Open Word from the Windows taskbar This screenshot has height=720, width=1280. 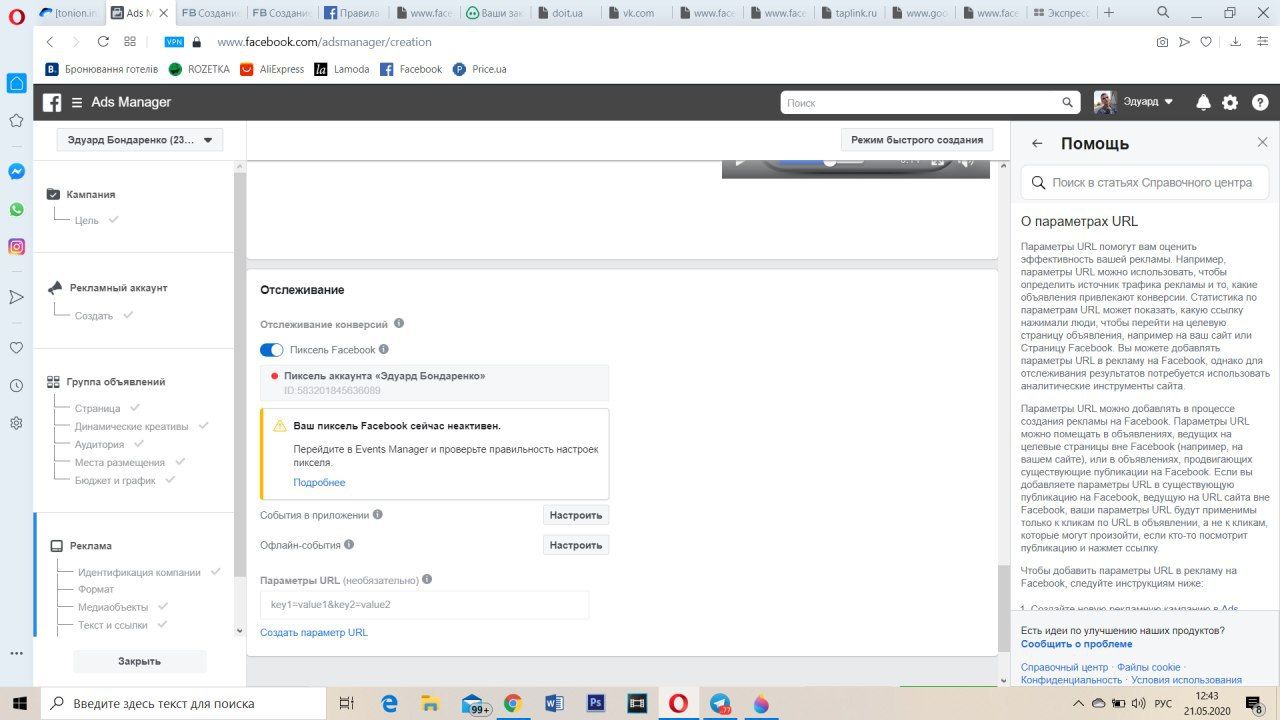554,703
